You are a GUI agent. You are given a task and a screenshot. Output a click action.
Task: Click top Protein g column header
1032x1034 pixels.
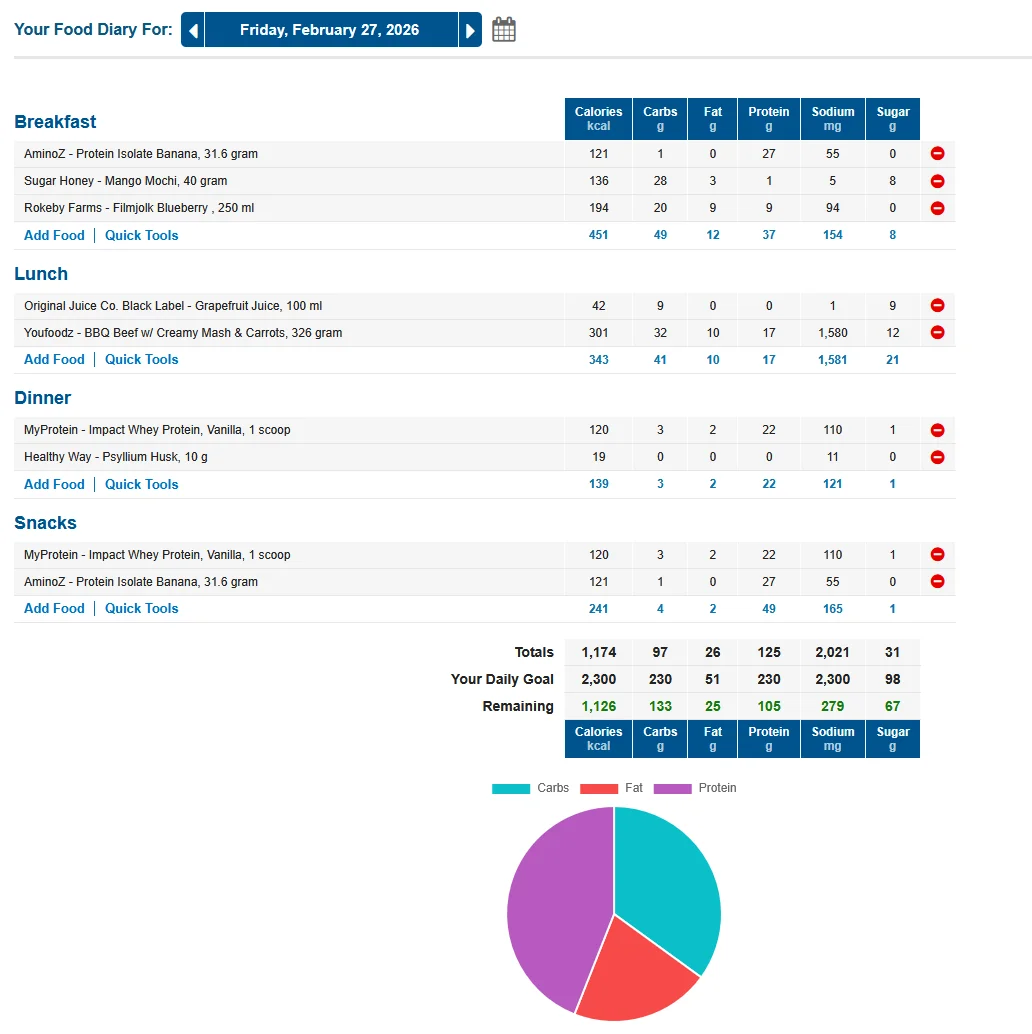pyautogui.click(x=768, y=119)
